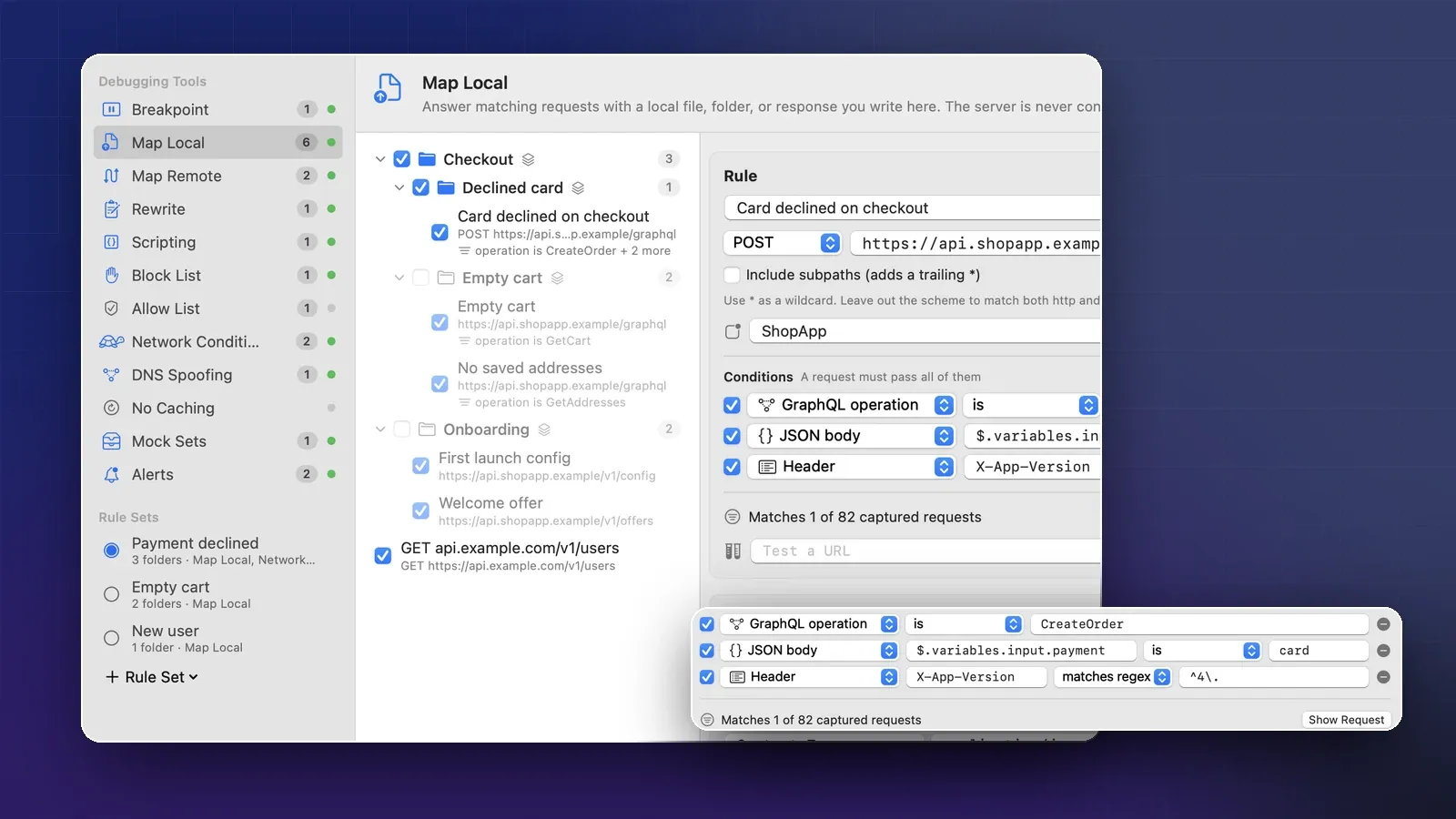The image size is (1456, 819).
Task: Click the green status dot beside Rewrite
Action: 331,209
